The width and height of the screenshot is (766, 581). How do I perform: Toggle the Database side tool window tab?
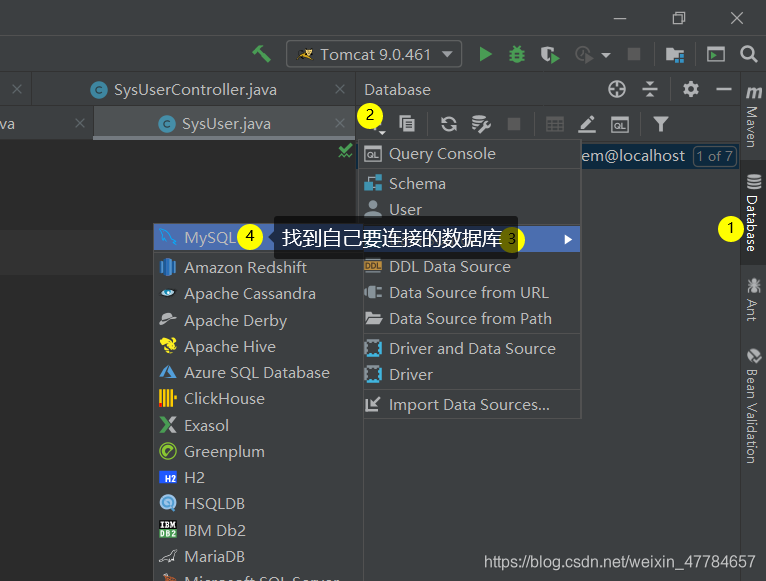pyautogui.click(x=753, y=212)
